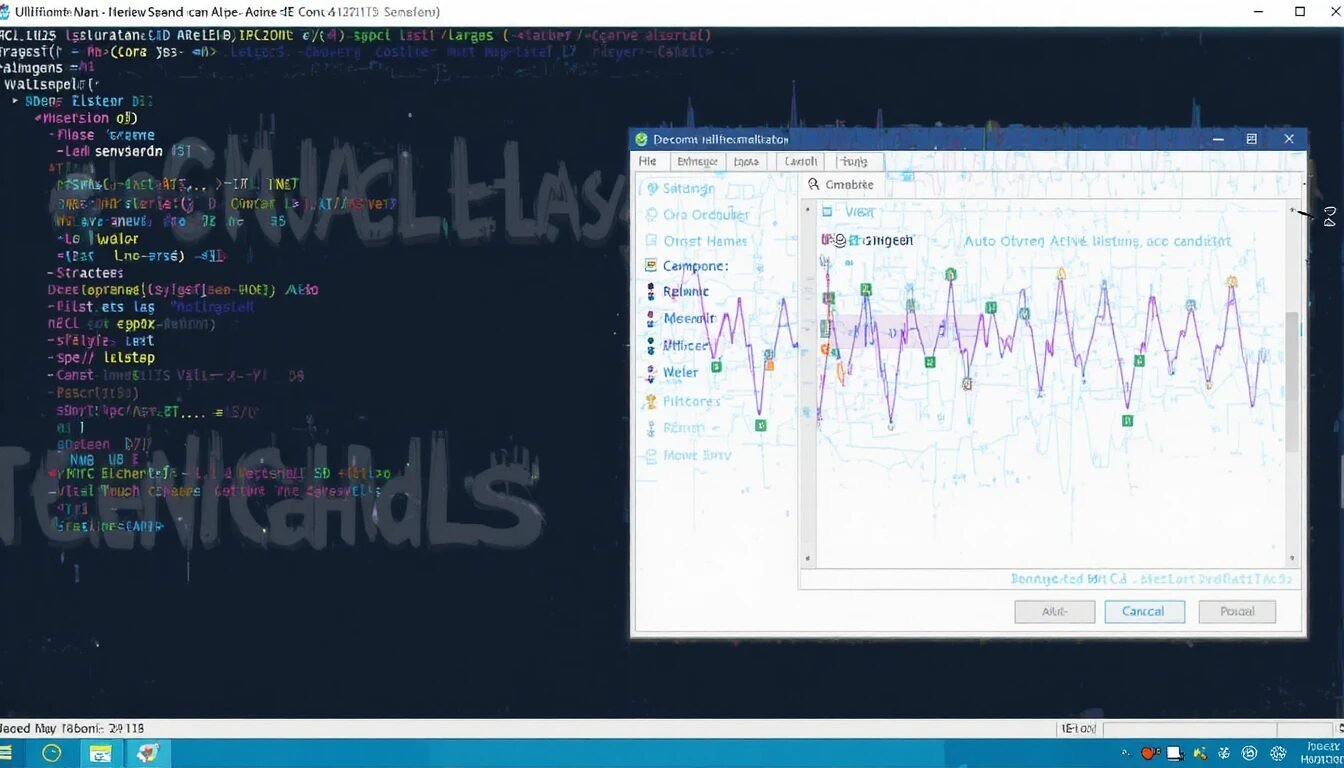1344x768 pixels.
Task: Click the up arrow on the chart scrollbar
Action: (1292, 211)
